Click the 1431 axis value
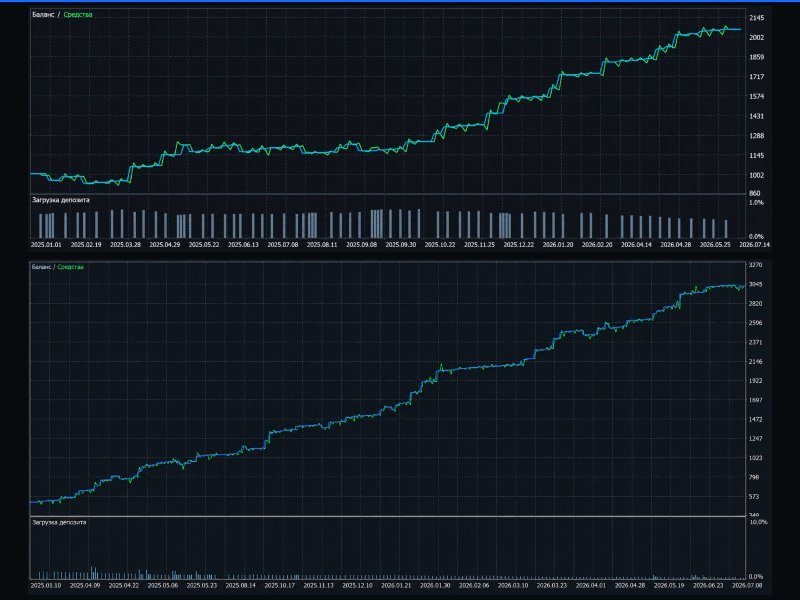This screenshot has height=600, width=800. 757,116
